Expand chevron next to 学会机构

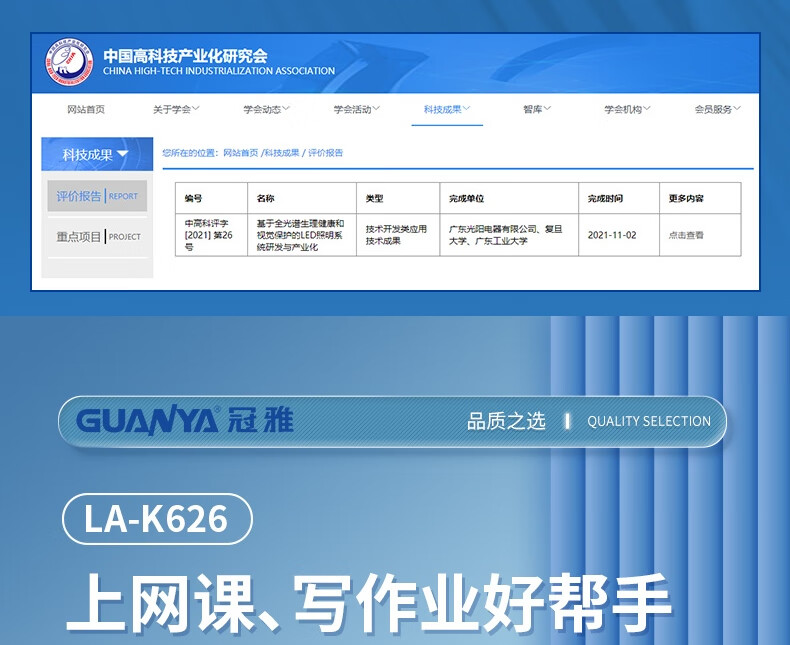tap(646, 108)
